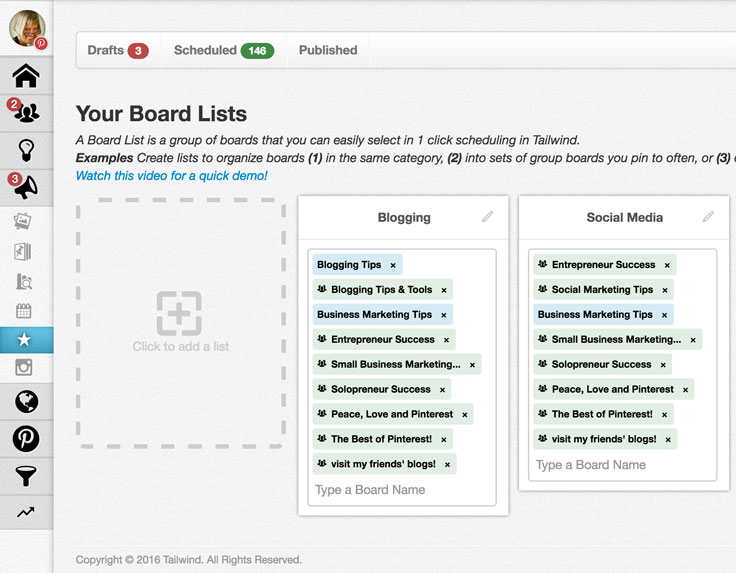Click the Your Board Lists heading
The width and height of the screenshot is (736, 573).
161,114
